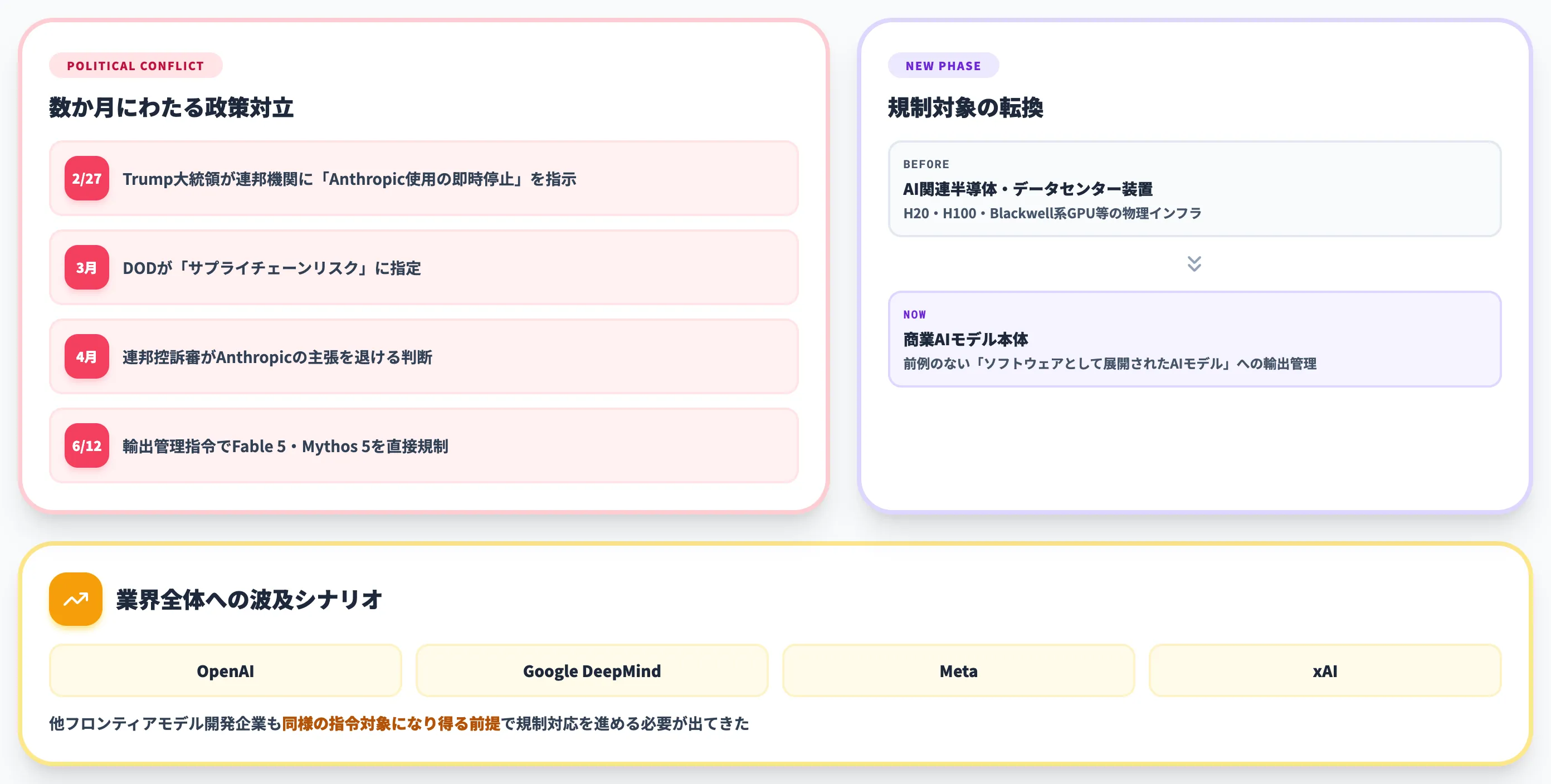The image size is (1551, 784).
Task: Click the xAI company chip
Action: pos(1325,670)
